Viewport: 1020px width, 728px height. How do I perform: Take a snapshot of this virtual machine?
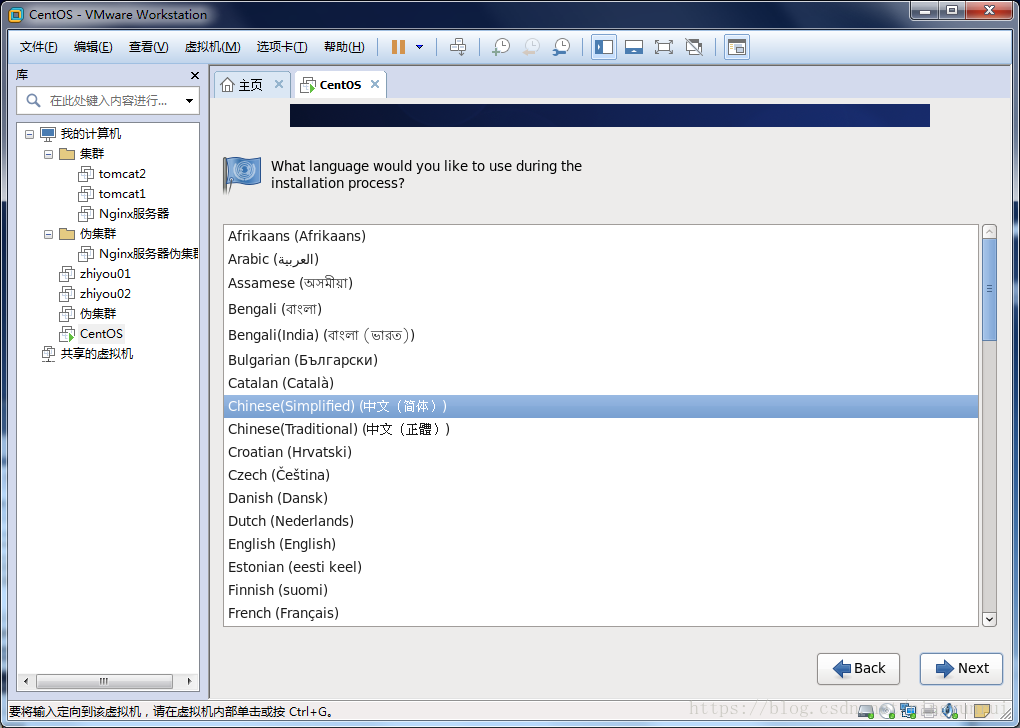pos(501,47)
